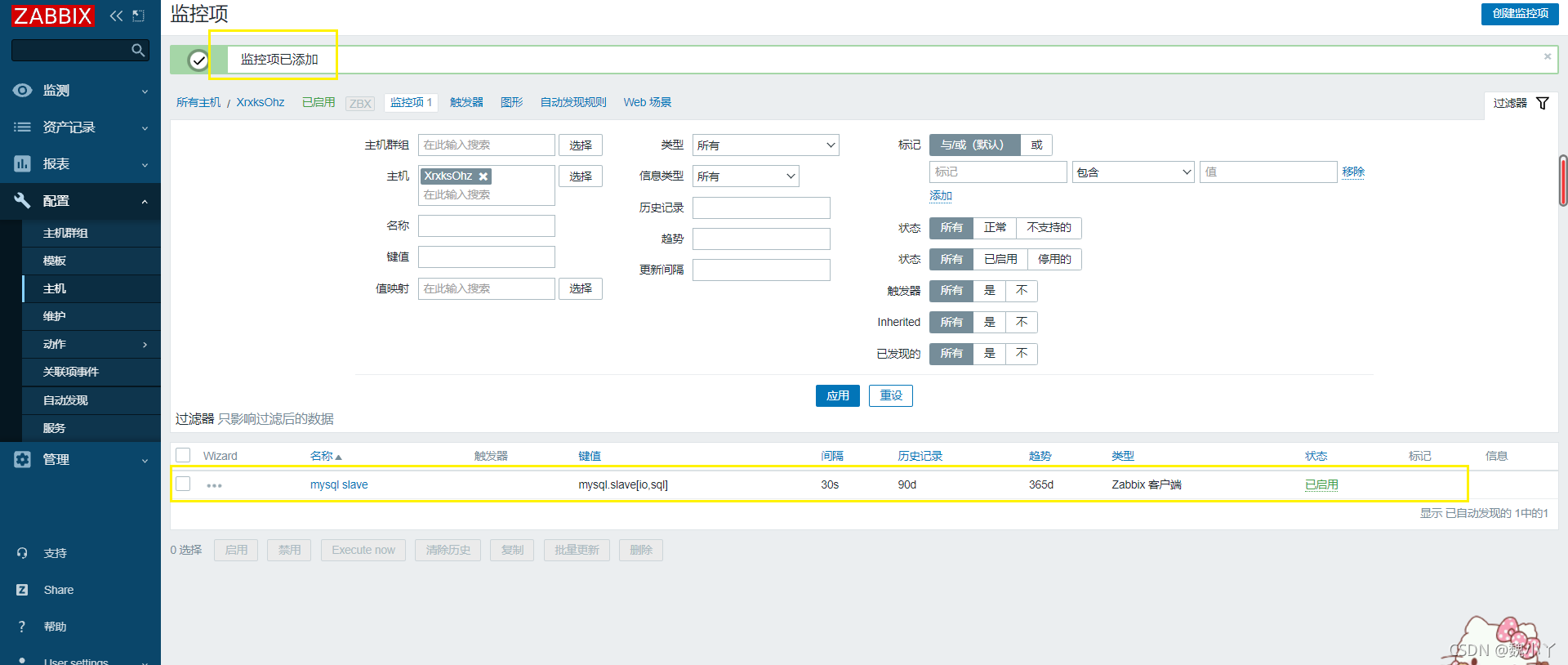Click the 资产记录 list icon
This screenshot has height=665, width=1568.
click(x=23, y=127)
